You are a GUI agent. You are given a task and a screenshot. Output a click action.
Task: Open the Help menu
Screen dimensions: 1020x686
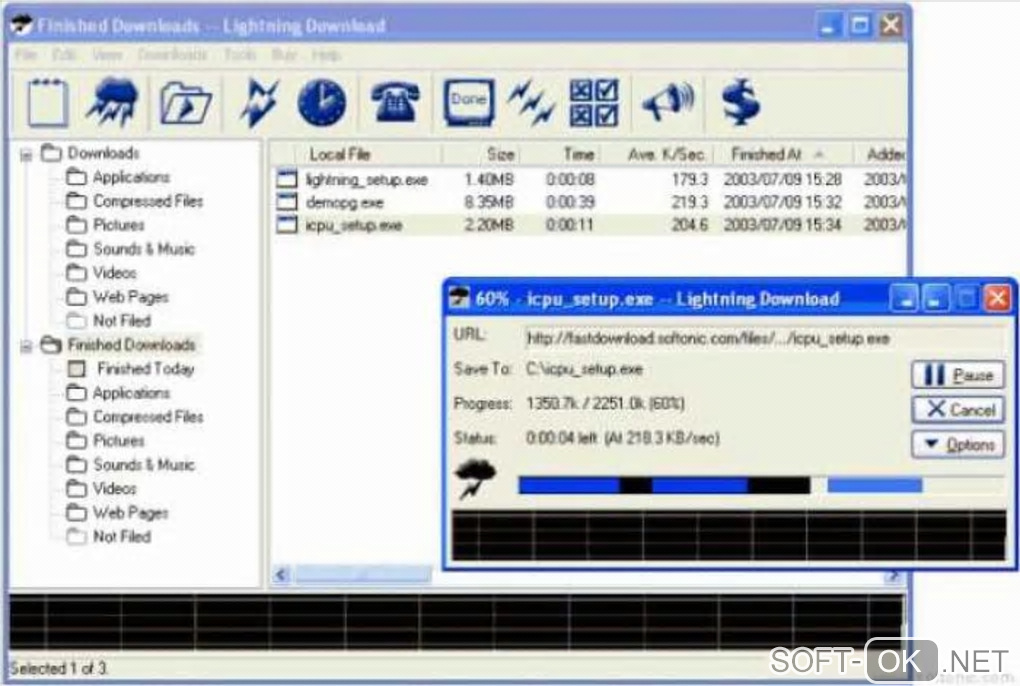326,55
